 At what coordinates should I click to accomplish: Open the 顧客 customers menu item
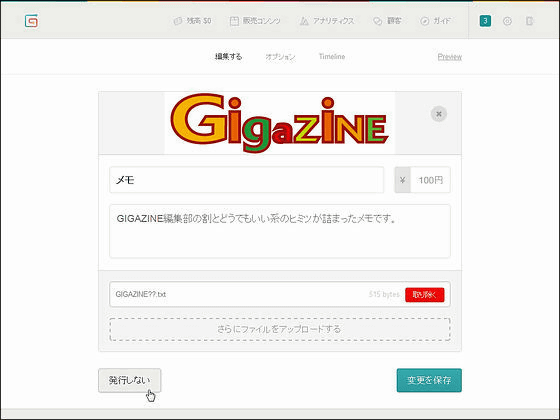(387, 21)
